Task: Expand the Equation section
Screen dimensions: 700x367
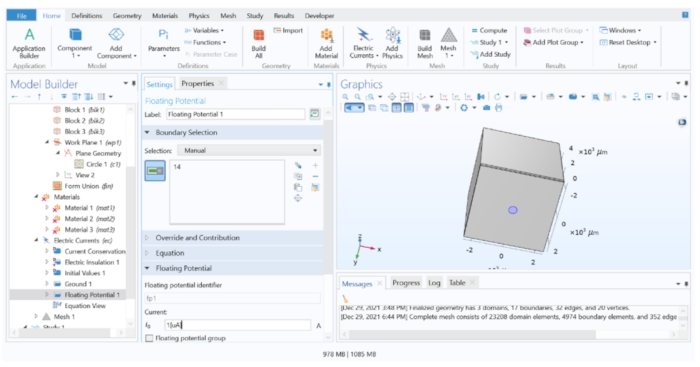Action: 233,253
